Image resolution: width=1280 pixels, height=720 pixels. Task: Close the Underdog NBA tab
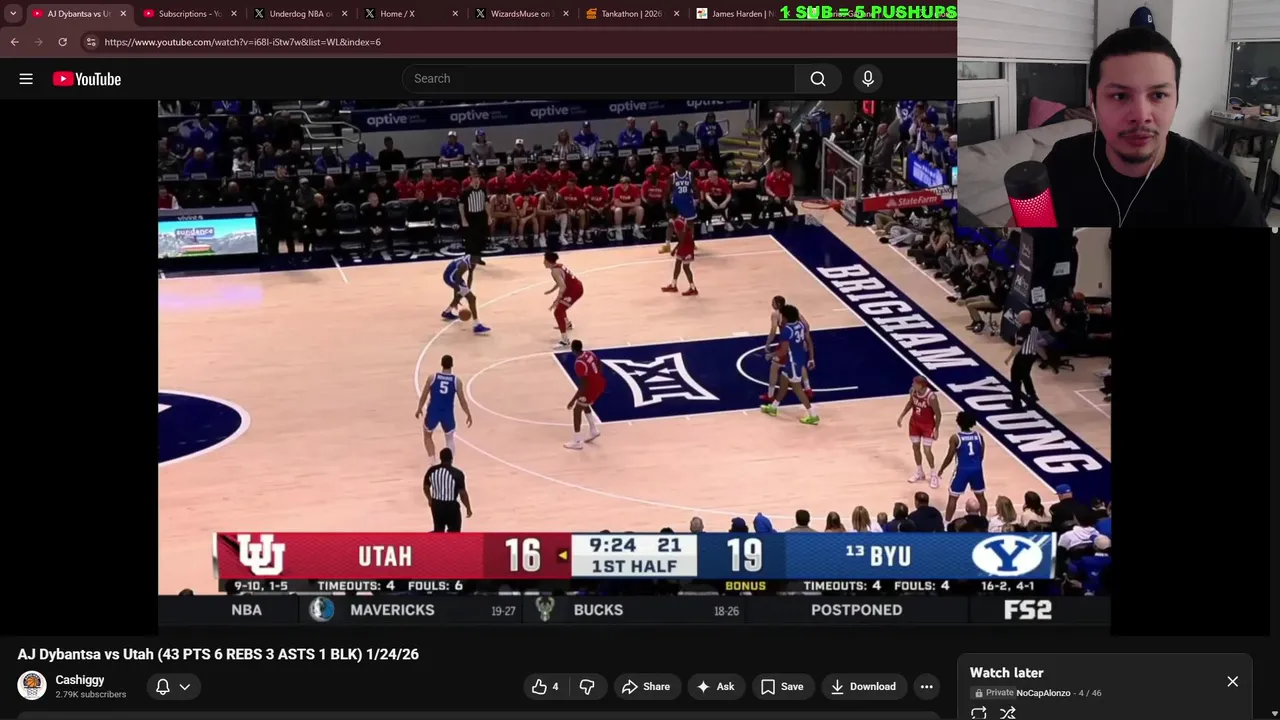pos(345,14)
